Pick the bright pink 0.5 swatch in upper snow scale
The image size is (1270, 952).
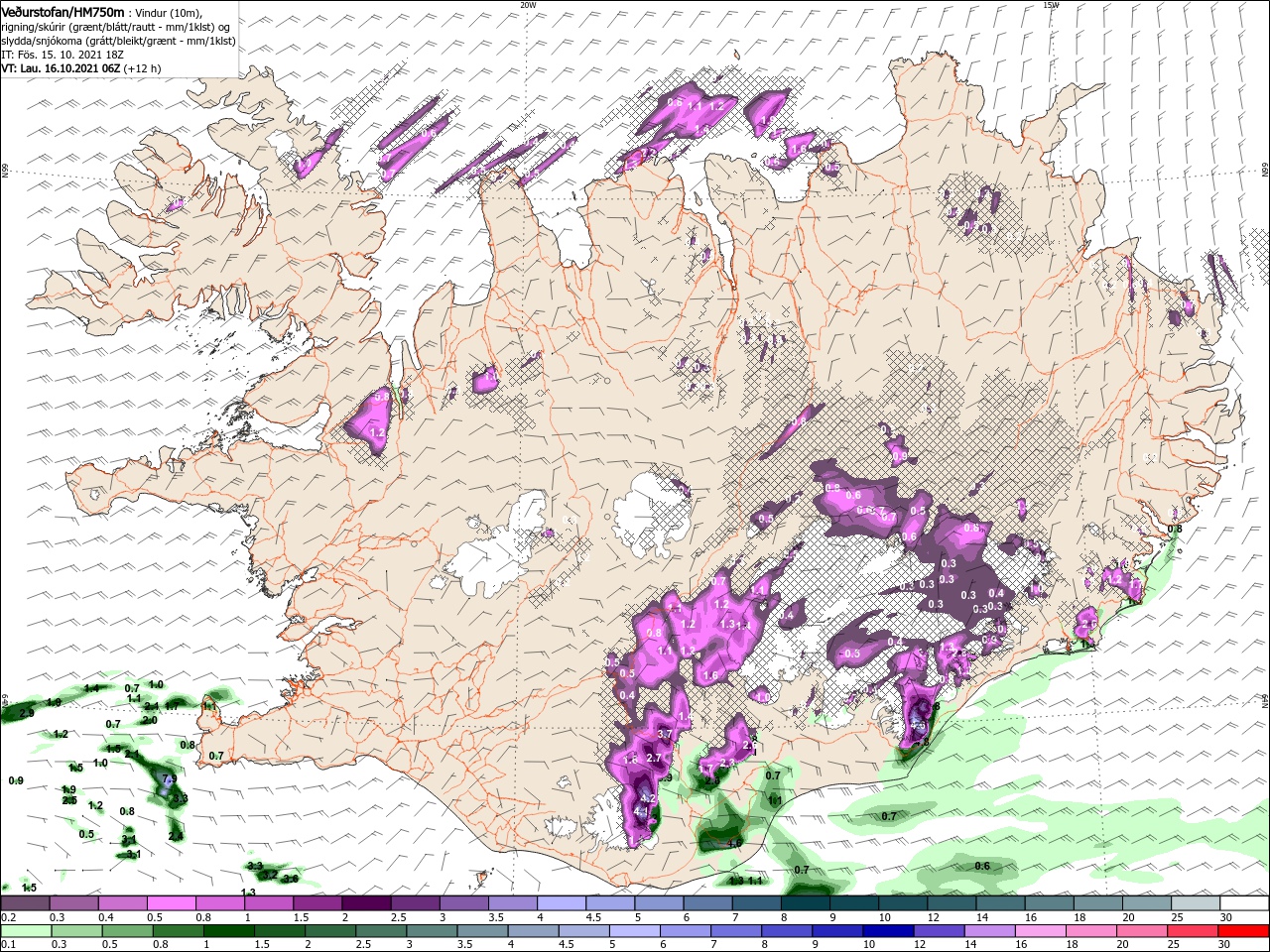(x=171, y=903)
